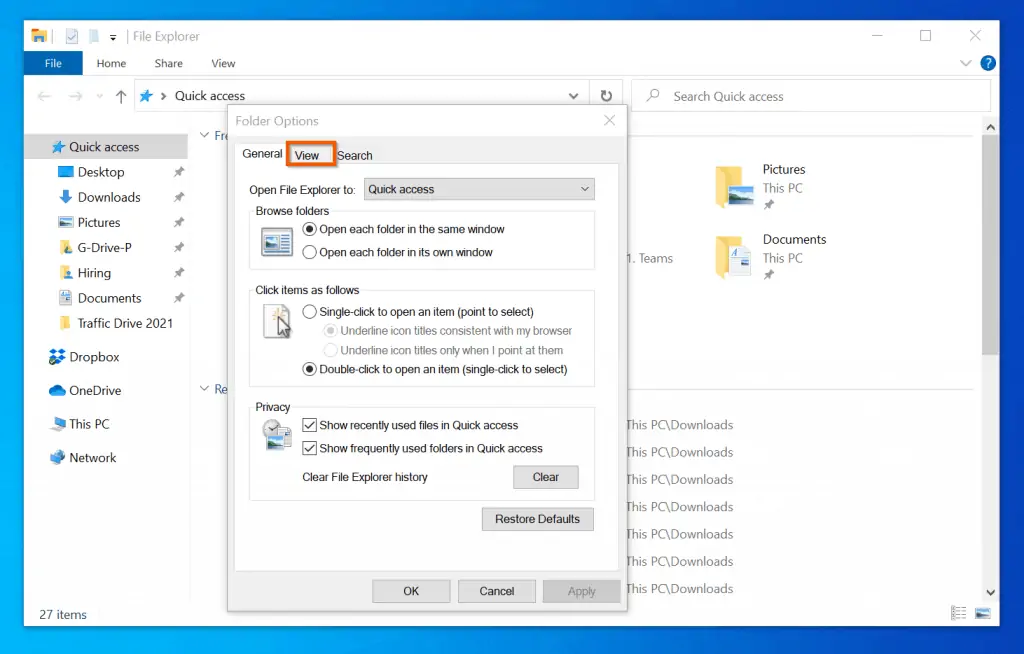Open the Share ribbon tab

coord(168,63)
